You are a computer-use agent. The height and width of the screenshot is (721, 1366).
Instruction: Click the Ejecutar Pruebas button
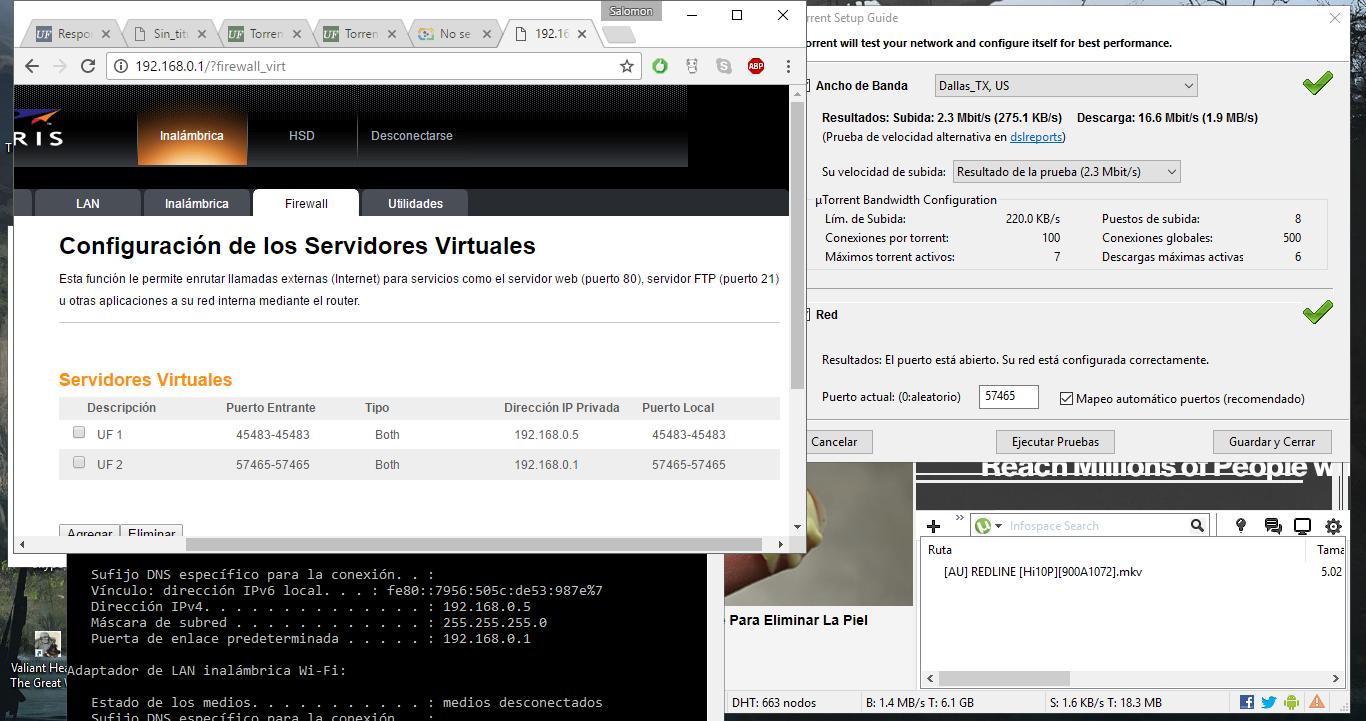pyautogui.click(x=1055, y=442)
